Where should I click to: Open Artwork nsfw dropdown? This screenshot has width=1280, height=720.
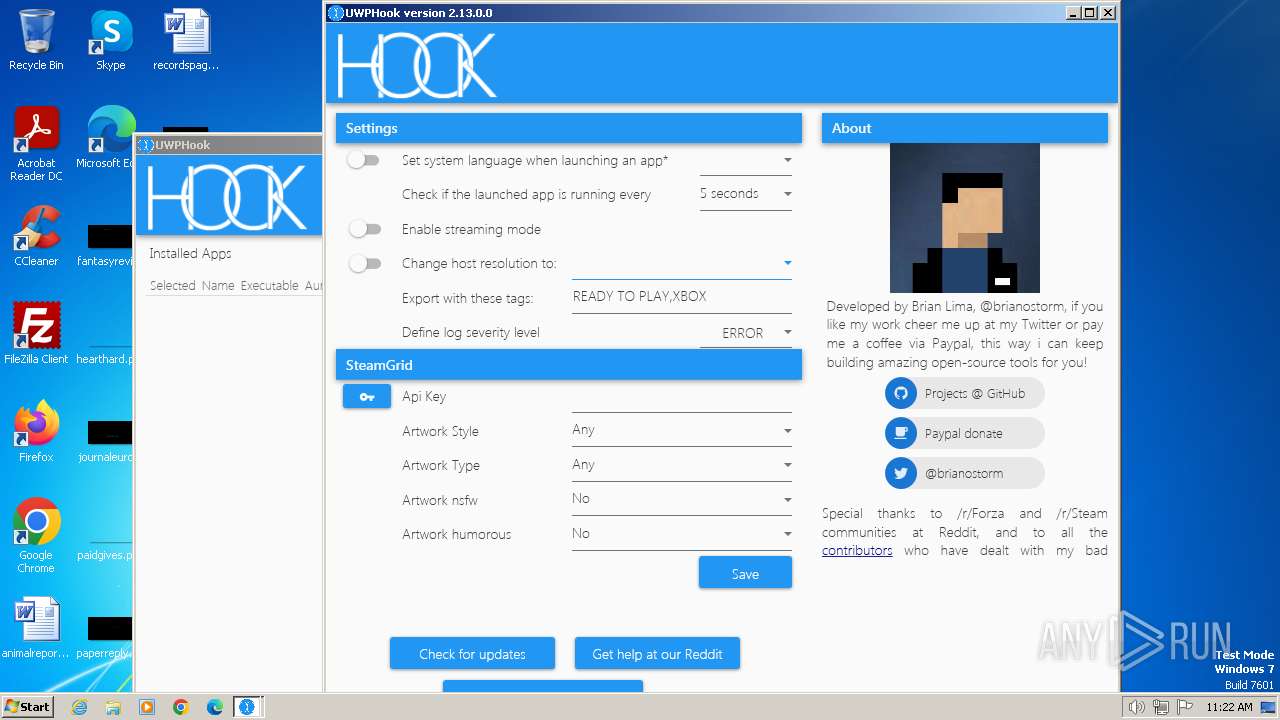[682, 499]
